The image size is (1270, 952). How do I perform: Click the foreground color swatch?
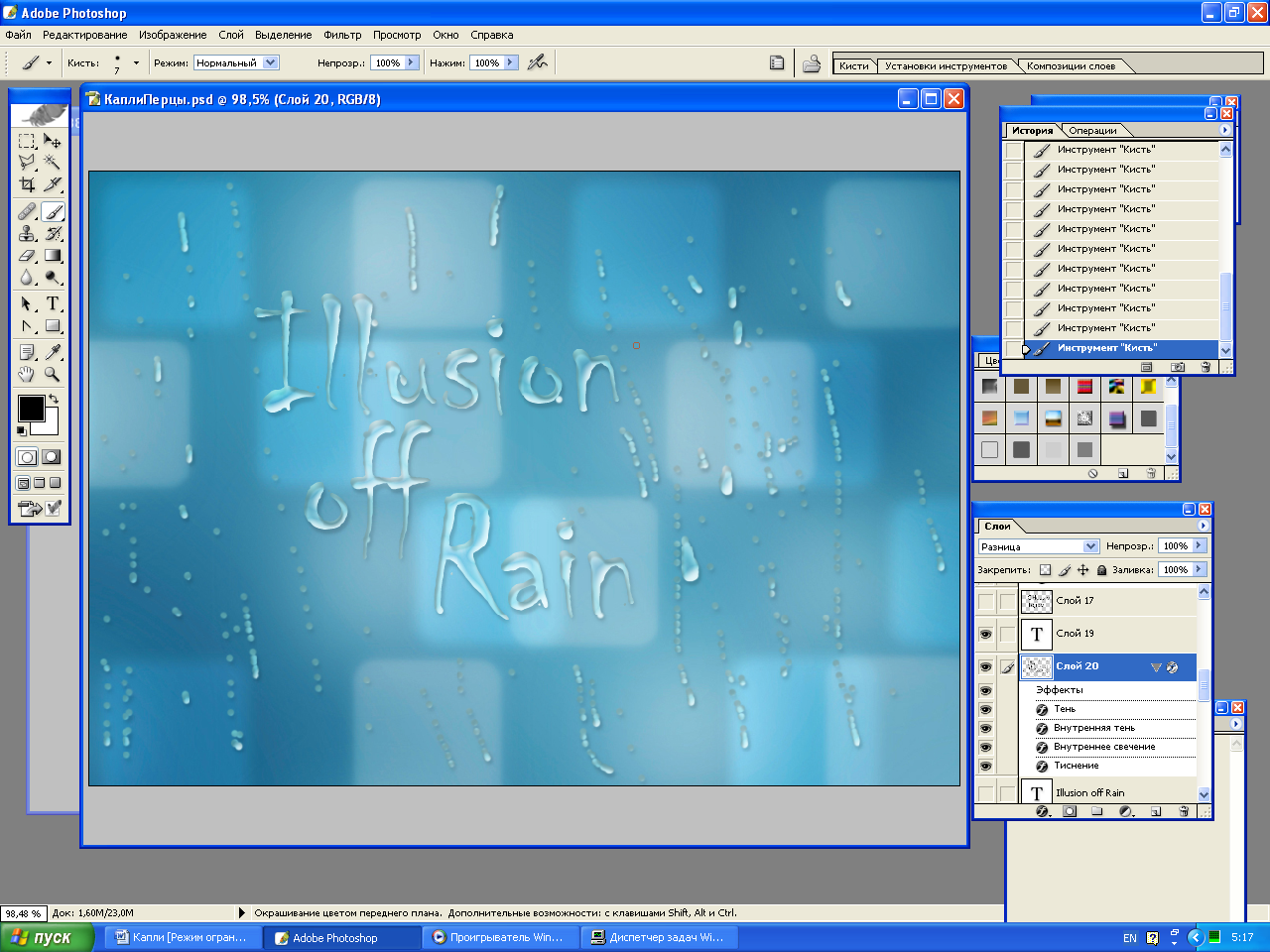(x=31, y=408)
